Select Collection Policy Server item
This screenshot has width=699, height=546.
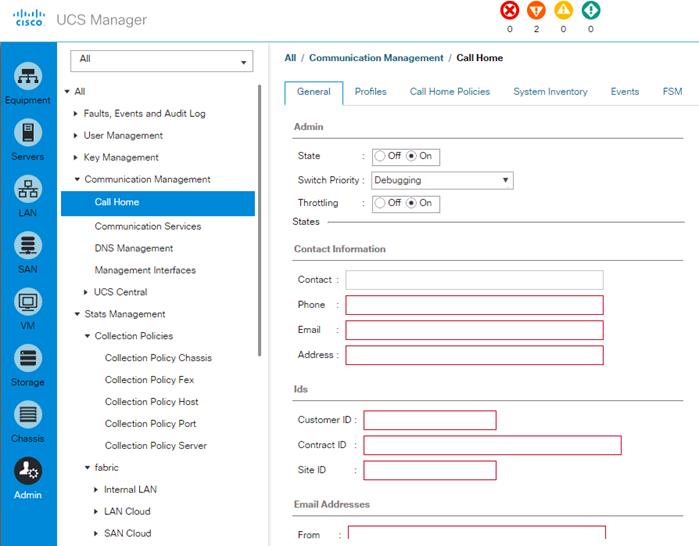pyautogui.click(x=156, y=445)
